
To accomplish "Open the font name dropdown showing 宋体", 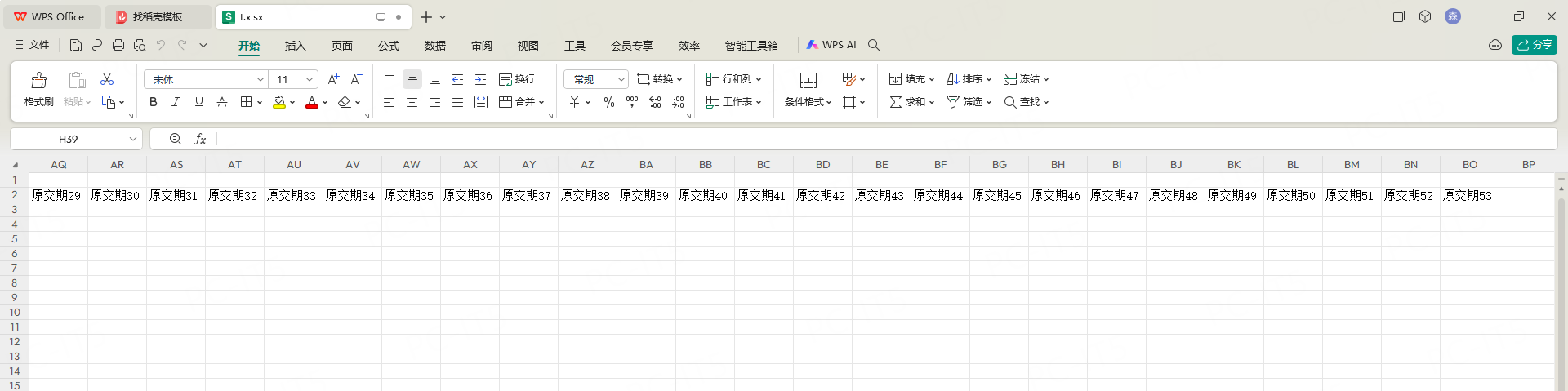I will pos(260,79).
